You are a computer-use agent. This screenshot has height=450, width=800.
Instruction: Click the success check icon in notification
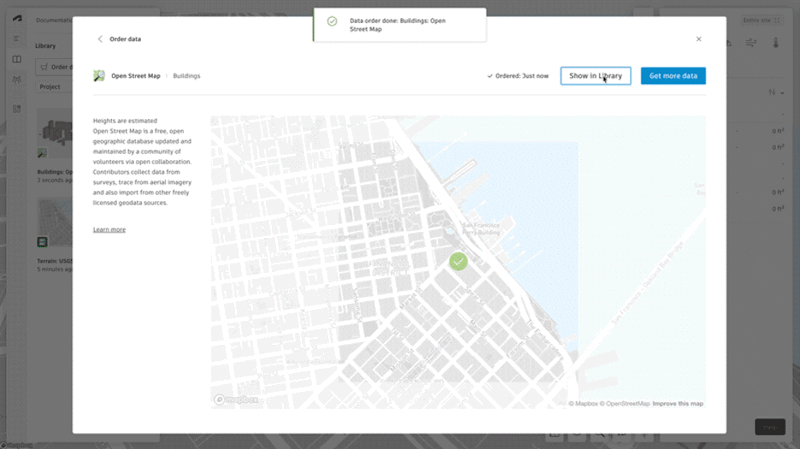pos(332,21)
